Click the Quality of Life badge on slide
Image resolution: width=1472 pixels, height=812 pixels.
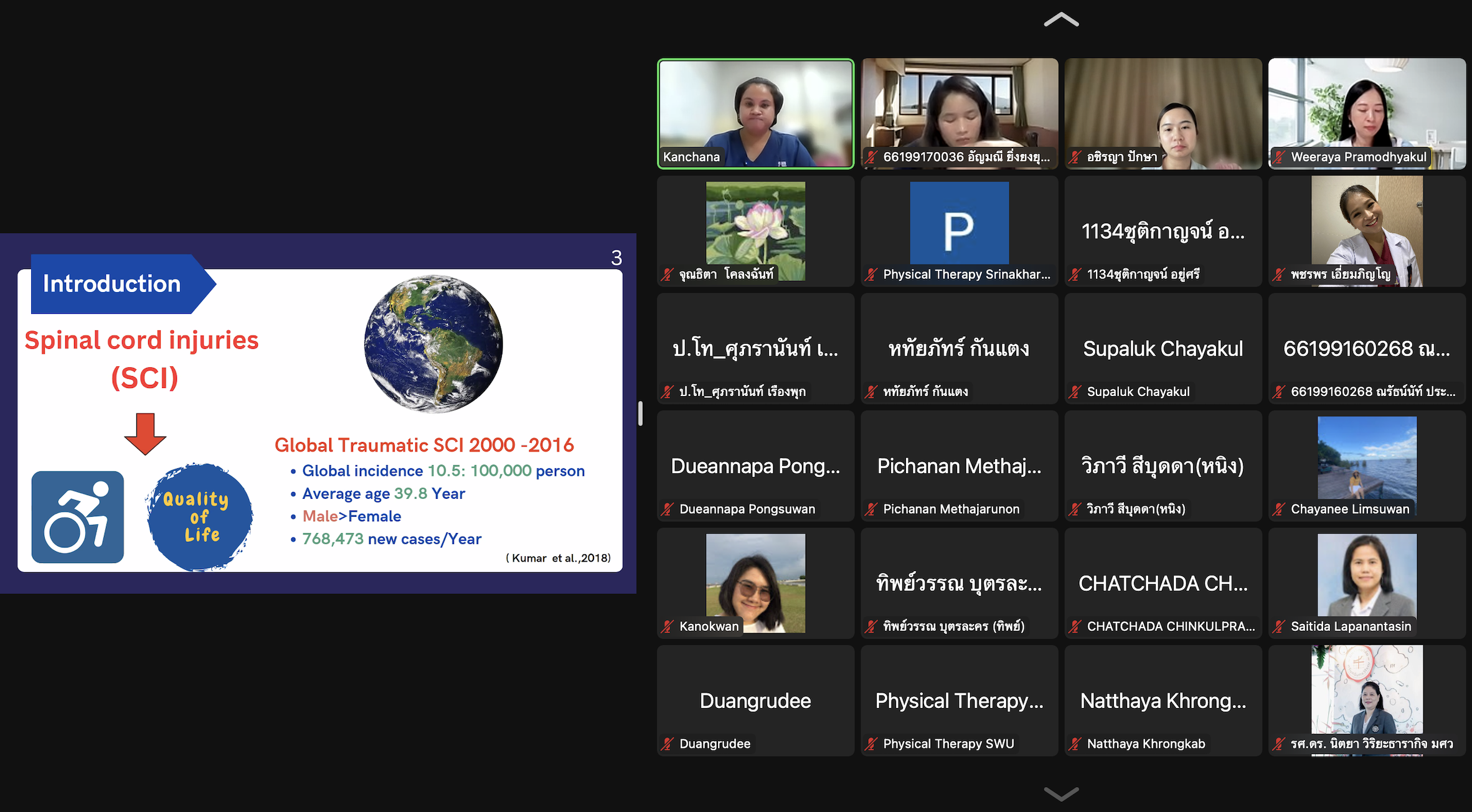(199, 517)
